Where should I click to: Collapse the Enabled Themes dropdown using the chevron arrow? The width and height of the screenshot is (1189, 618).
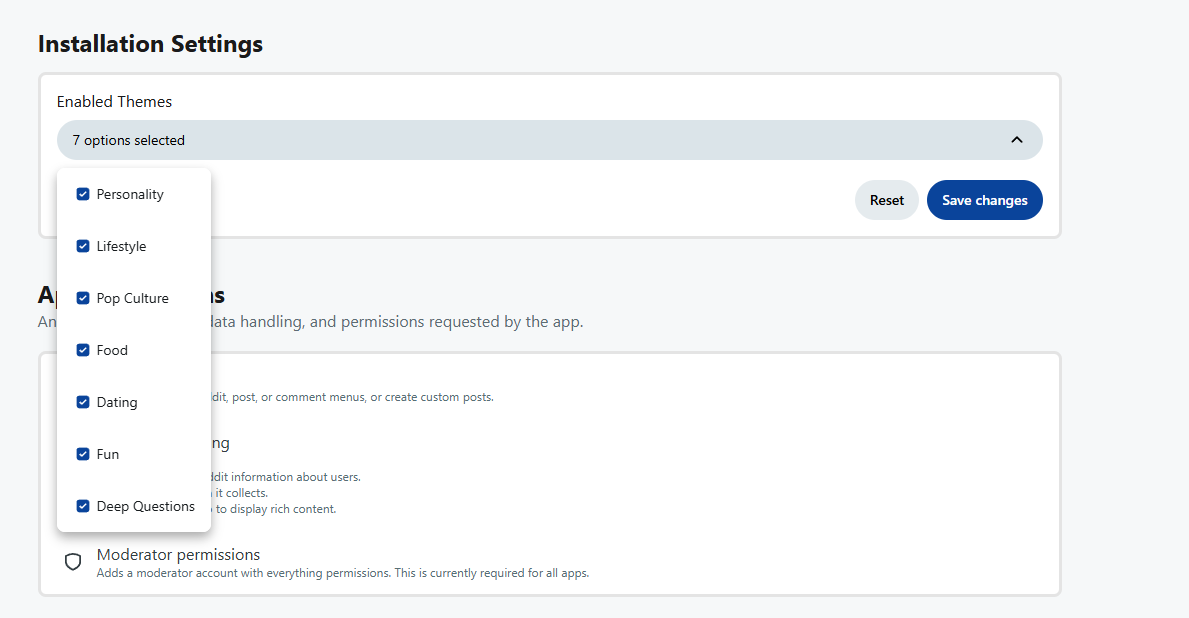(x=1016, y=140)
